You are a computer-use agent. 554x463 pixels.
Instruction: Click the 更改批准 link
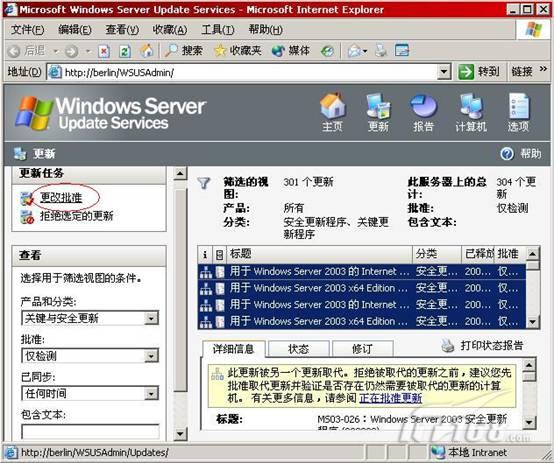61,197
